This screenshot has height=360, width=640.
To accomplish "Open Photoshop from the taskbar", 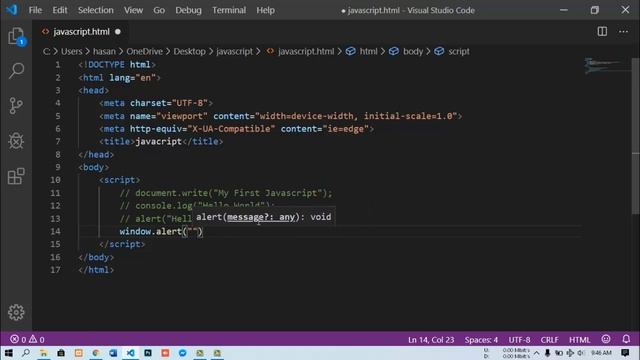I will (x=148, y=353).
